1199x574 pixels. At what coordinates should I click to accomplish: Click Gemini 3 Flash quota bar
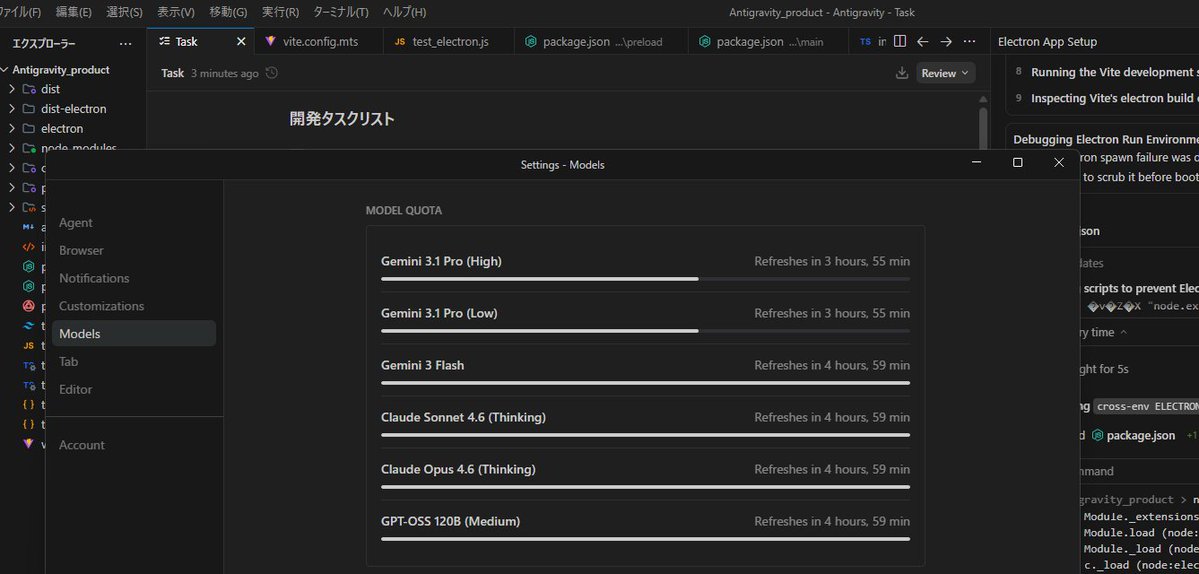(x=645, y=383)
